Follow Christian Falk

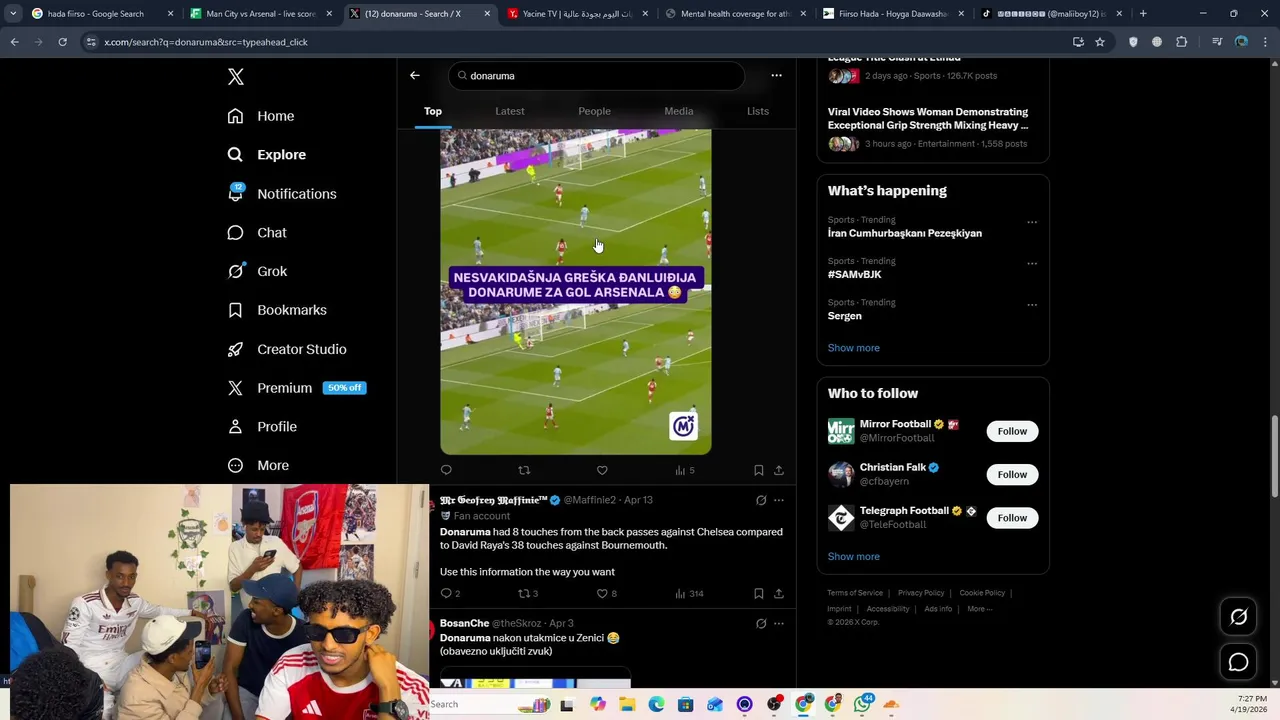tap(1012, 475)
